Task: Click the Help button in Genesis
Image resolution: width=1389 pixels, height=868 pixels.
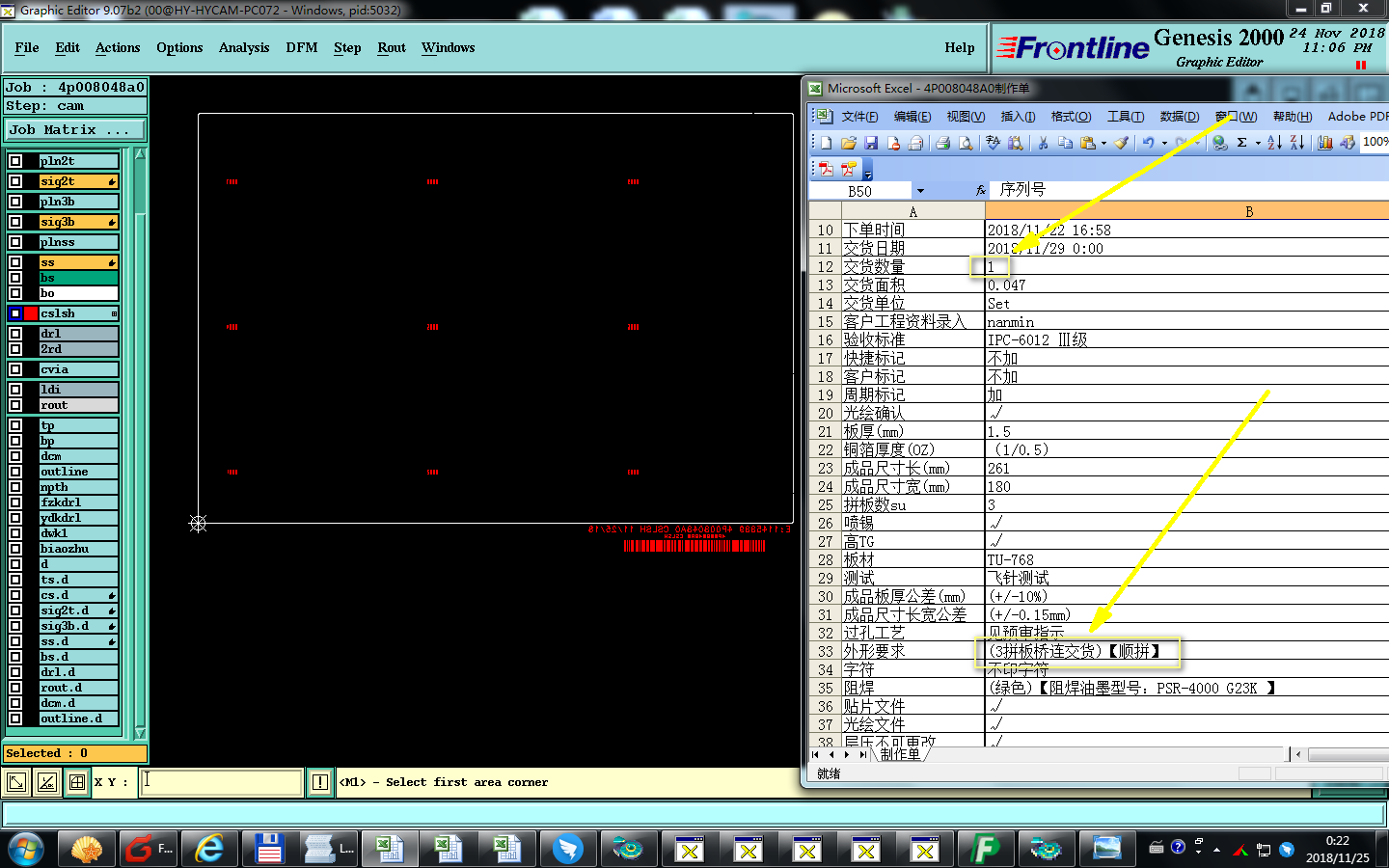Action: [959, 47]
